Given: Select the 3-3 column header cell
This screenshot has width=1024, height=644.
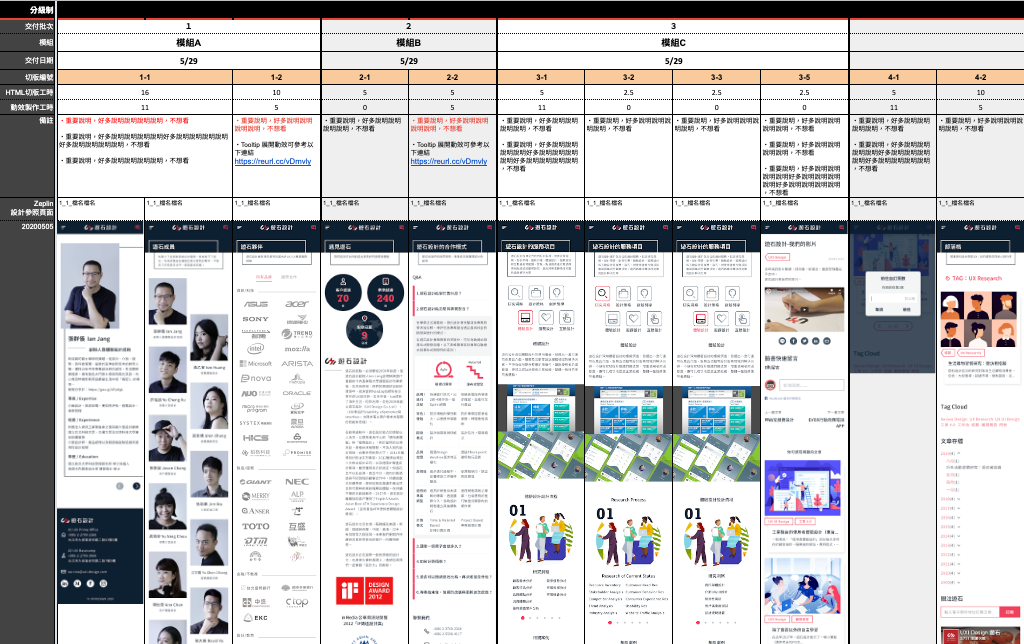Looking at the screenshot, I should (x=717, y=77).
